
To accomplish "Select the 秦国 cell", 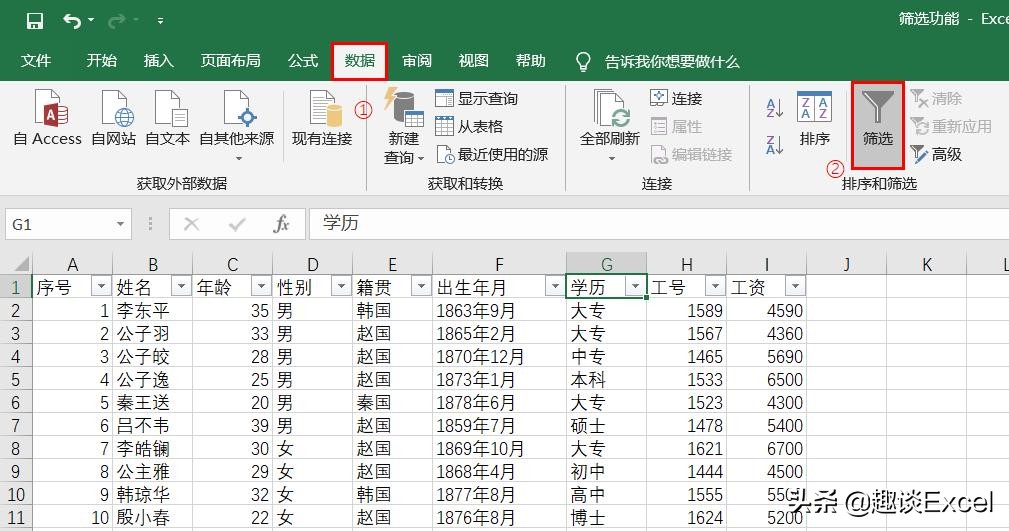I will tap(393, 402).
